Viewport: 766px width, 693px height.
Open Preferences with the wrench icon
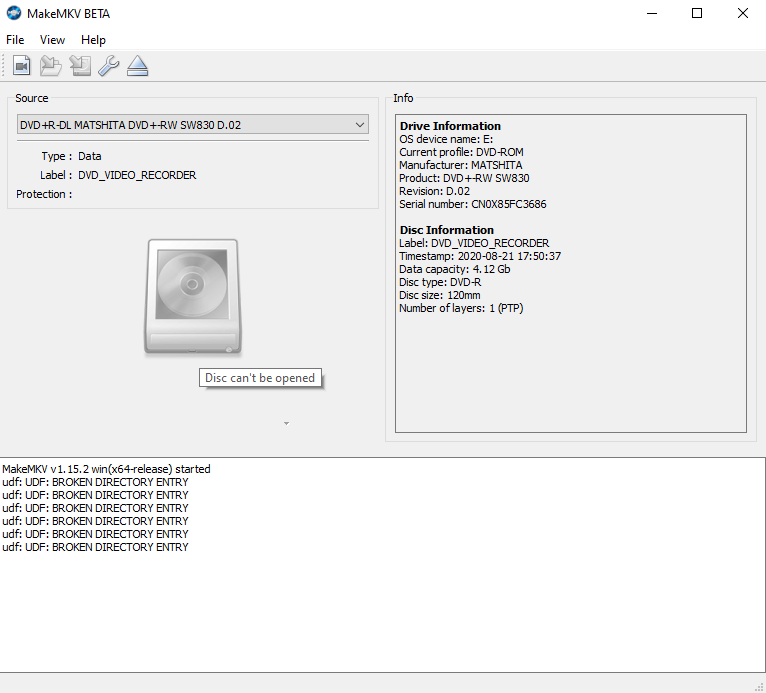108,65
